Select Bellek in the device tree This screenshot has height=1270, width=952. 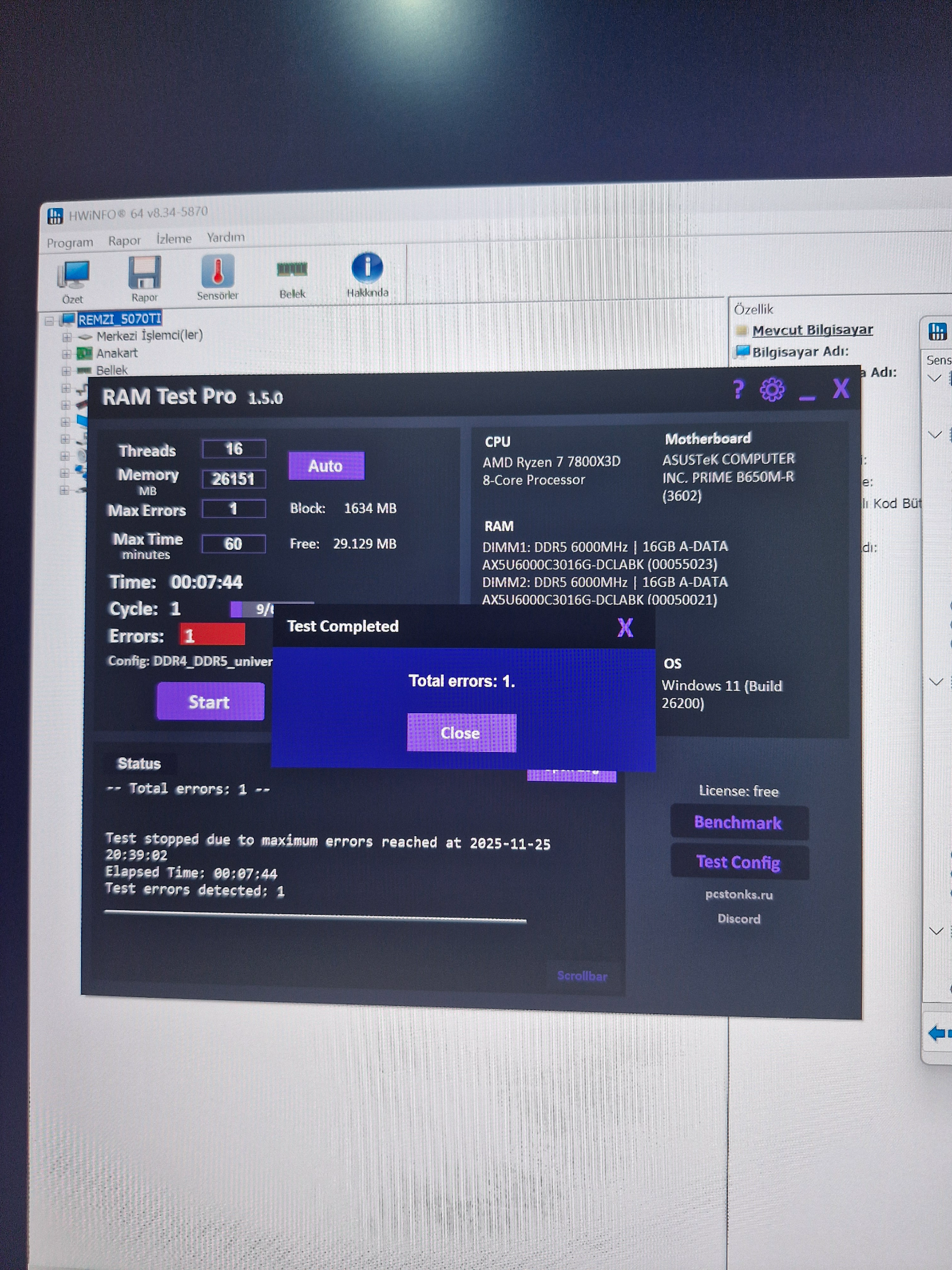pos(112,370)
